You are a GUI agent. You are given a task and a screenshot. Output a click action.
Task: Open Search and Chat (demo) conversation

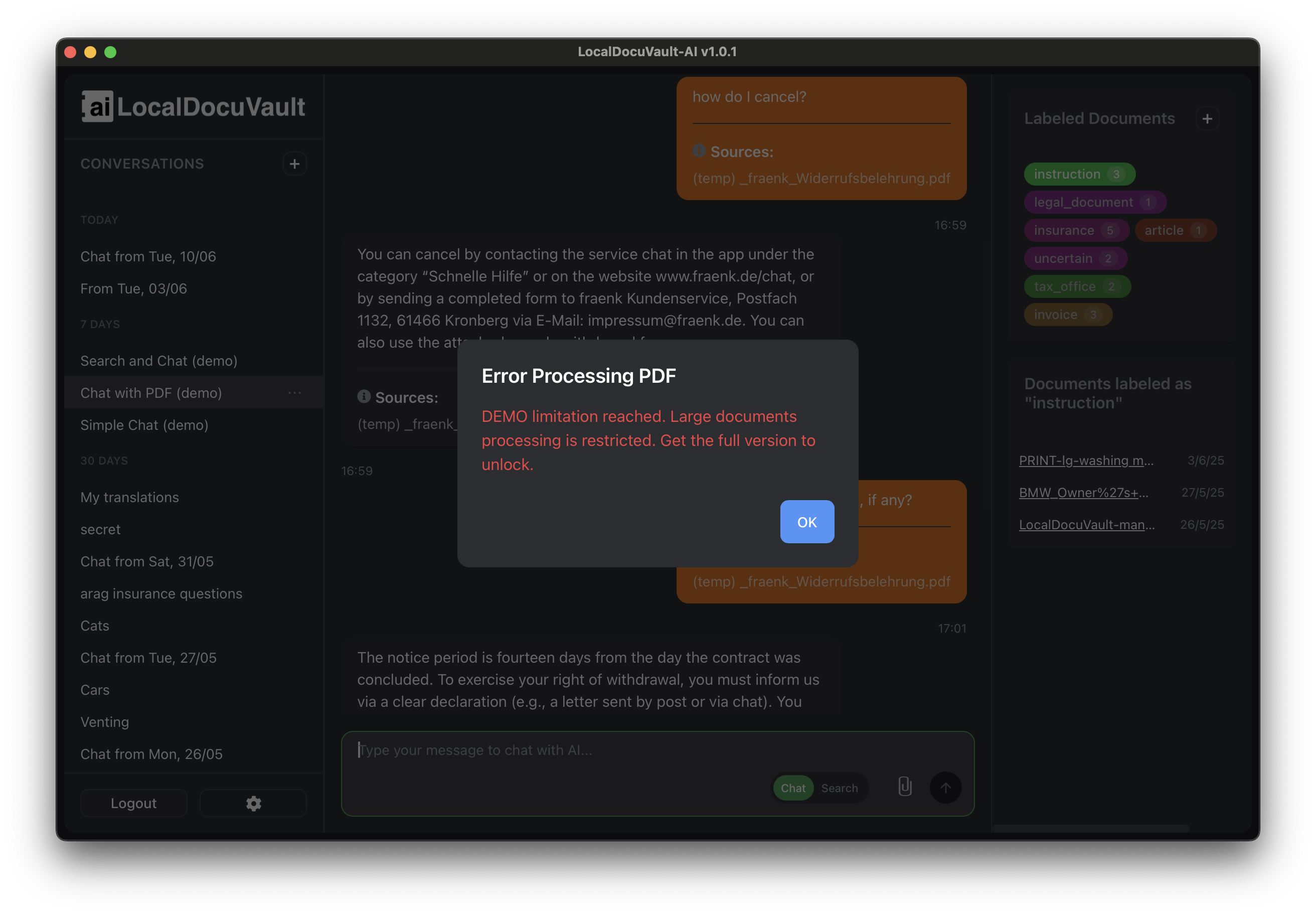(x=194, y=361)
